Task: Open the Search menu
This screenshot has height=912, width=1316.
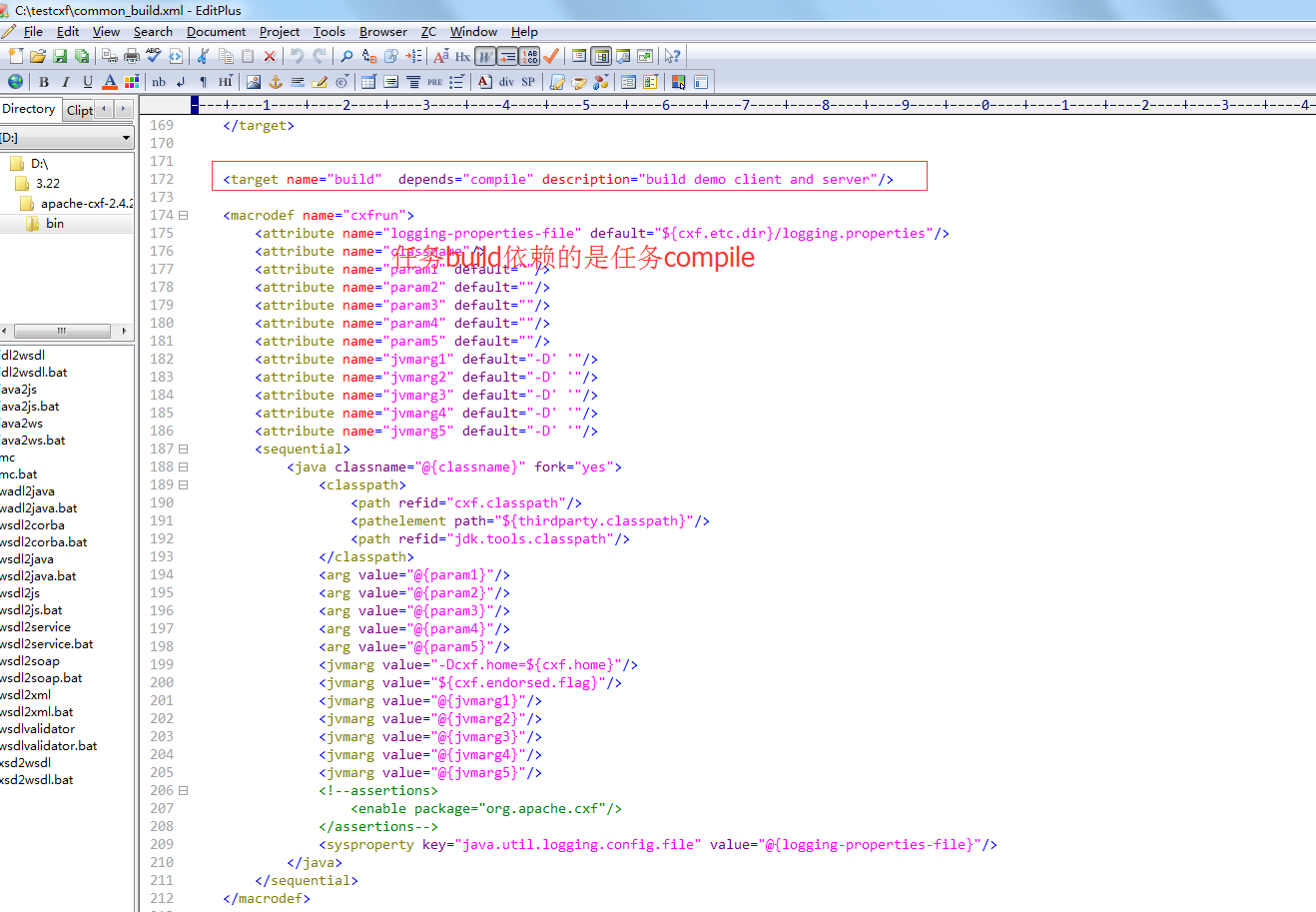Action: [153, 32]
